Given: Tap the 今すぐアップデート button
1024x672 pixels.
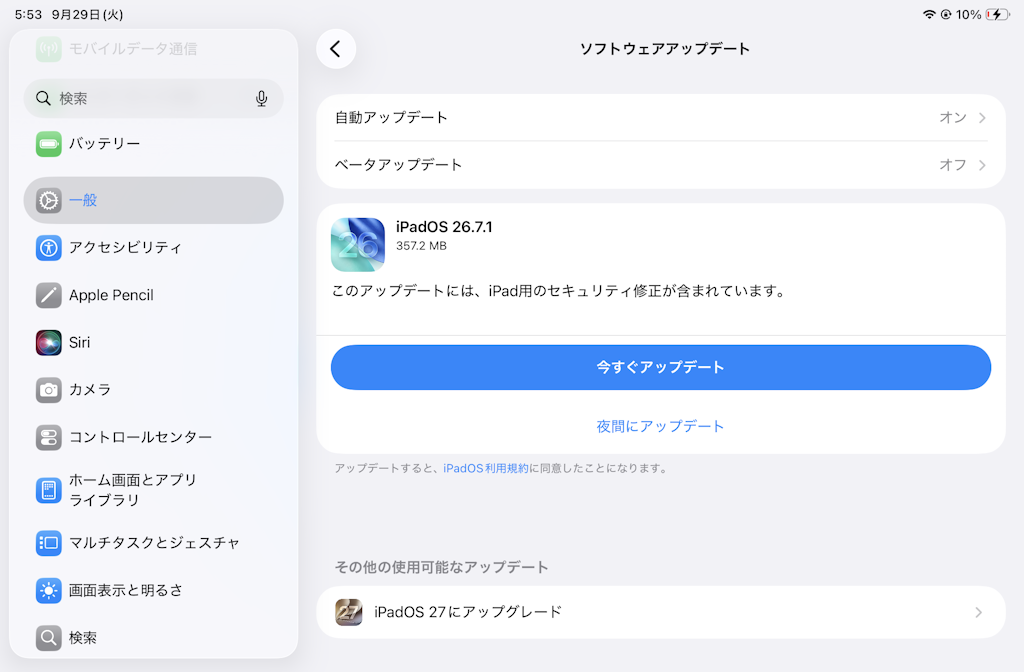Looking at the screenshot, I should pos(661,368).
